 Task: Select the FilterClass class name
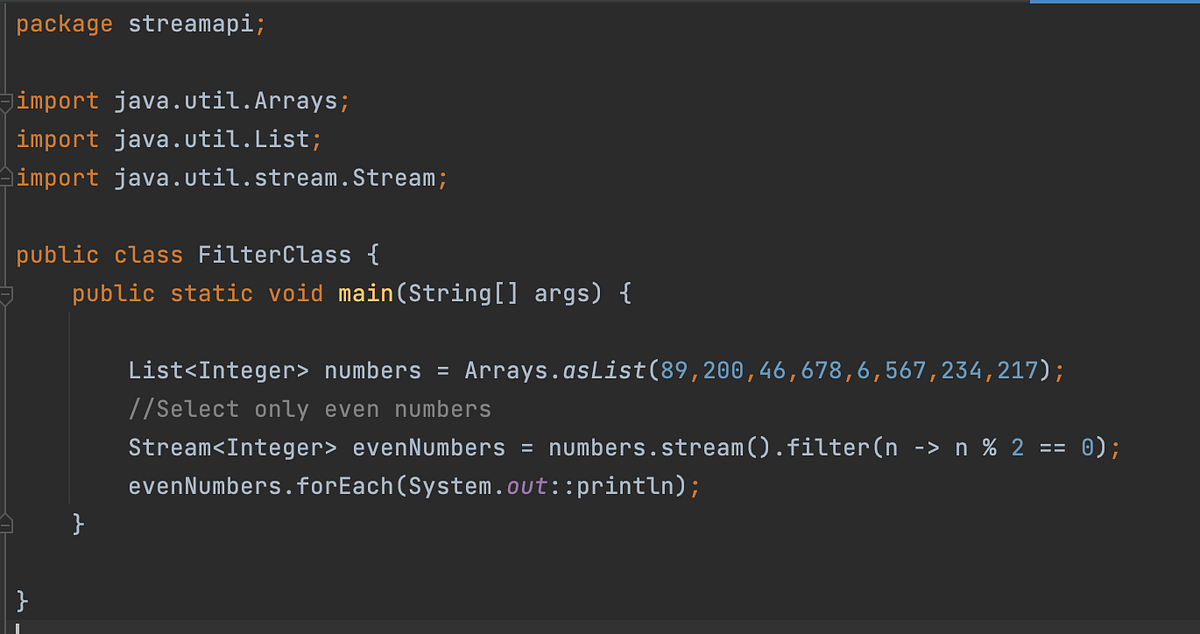(274, 254)
